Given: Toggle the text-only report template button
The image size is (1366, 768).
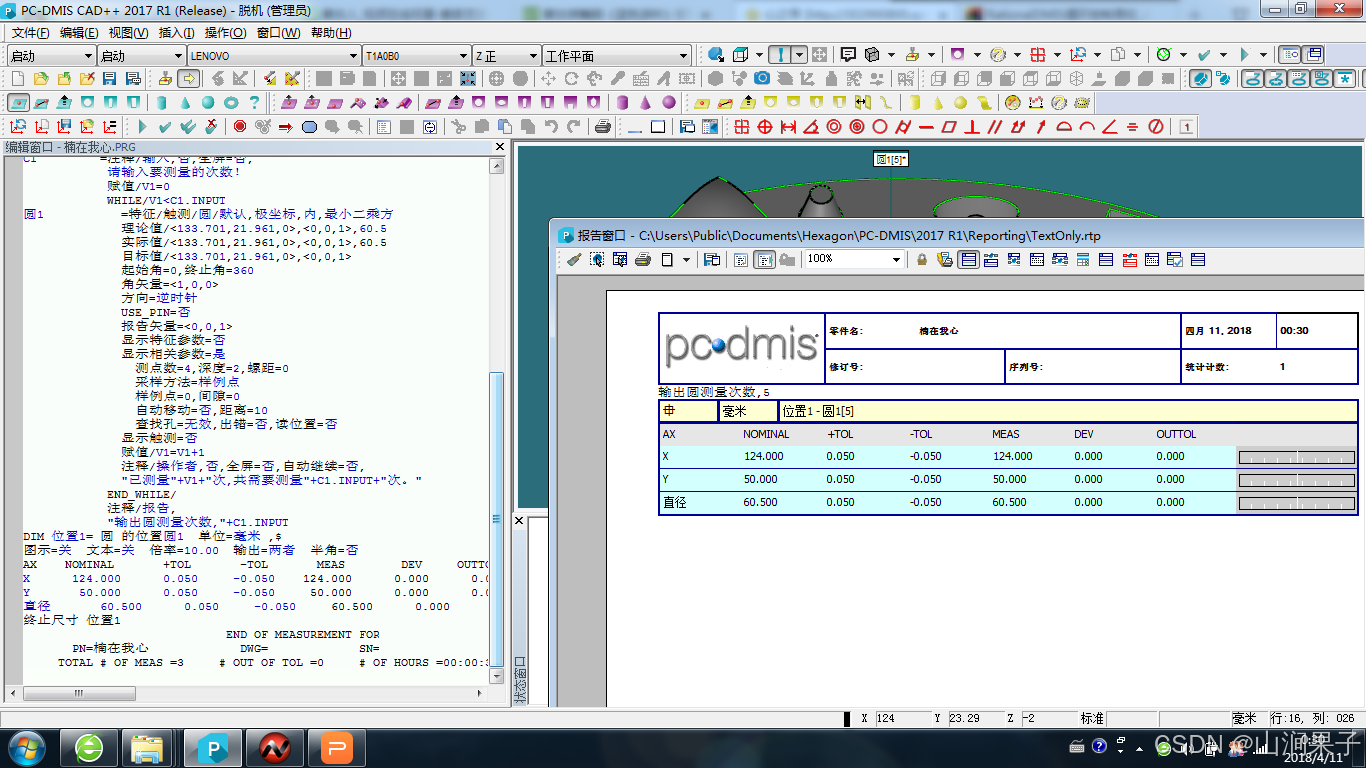Looking at the screenshot, I should (968, 259).
